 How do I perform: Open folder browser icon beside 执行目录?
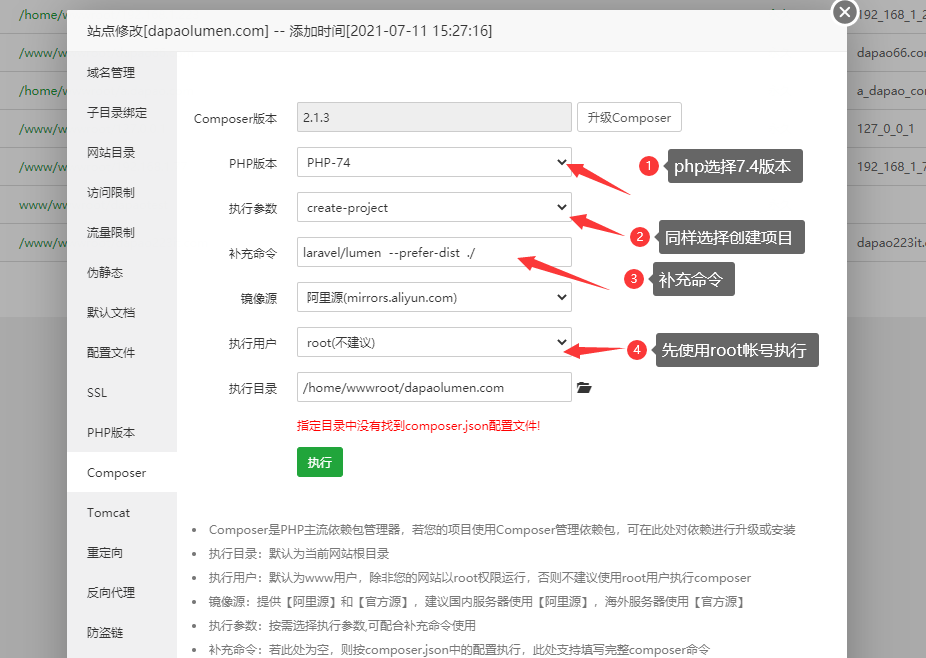coord(584,387)
